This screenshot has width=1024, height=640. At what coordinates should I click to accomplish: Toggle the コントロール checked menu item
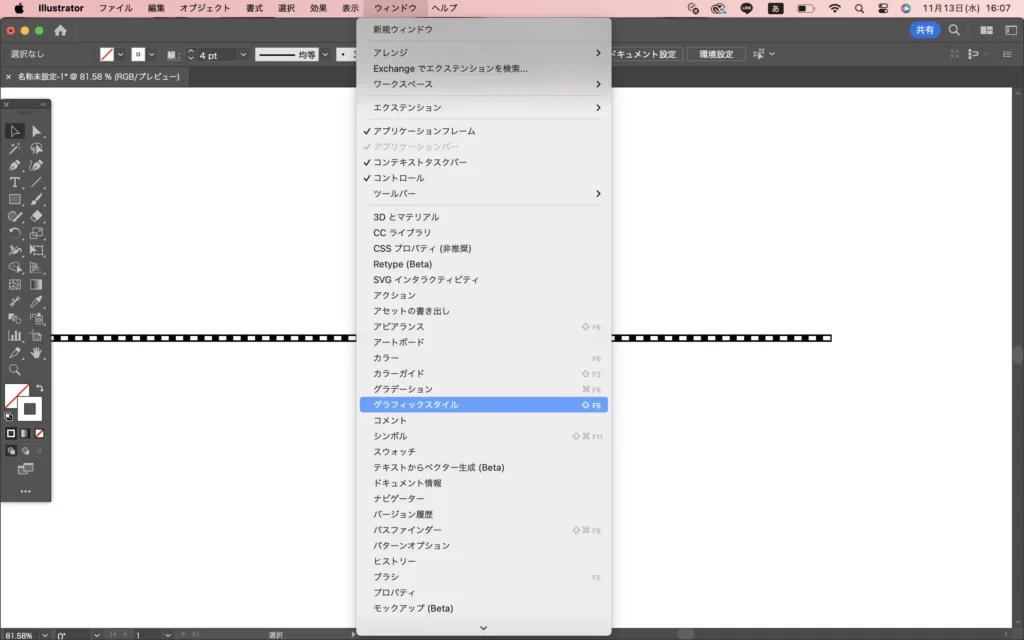point(398,178)
